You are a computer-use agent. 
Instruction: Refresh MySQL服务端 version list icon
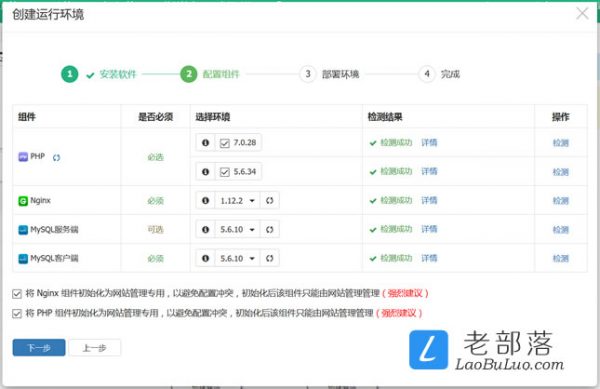point(269,229)
